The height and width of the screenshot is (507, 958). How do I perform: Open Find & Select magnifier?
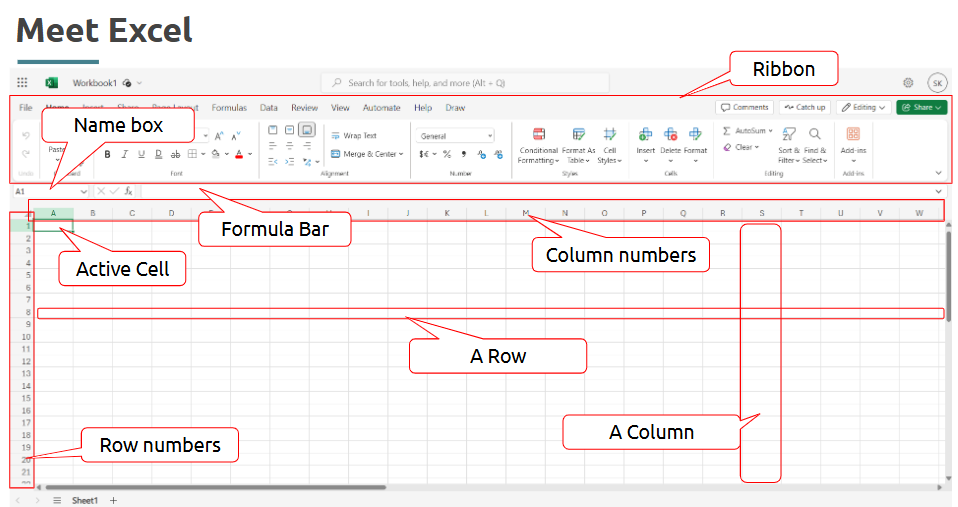click(815, 145)
